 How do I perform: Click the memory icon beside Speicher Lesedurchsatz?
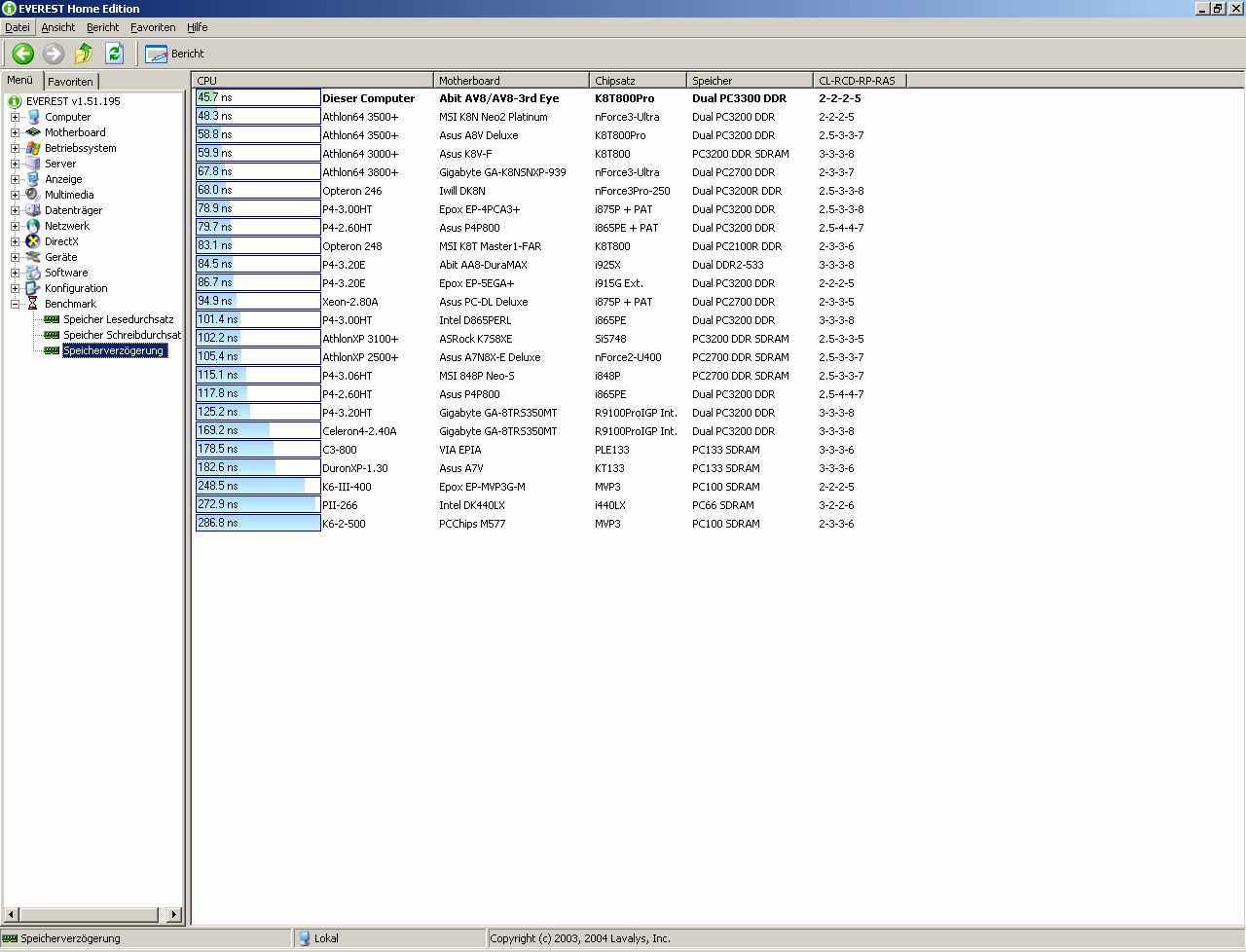tap(53, 319)
